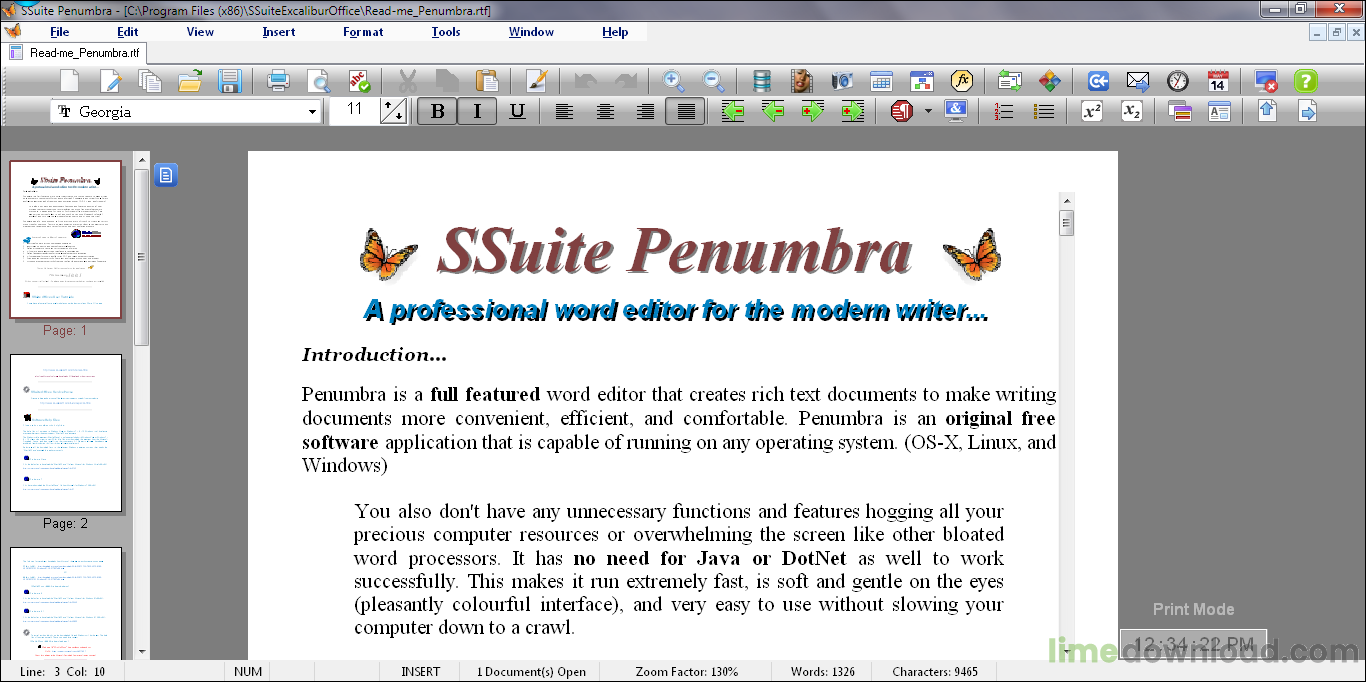Open the print preview tool
This screenshot has width=1366, height=682.
point(319,81)
